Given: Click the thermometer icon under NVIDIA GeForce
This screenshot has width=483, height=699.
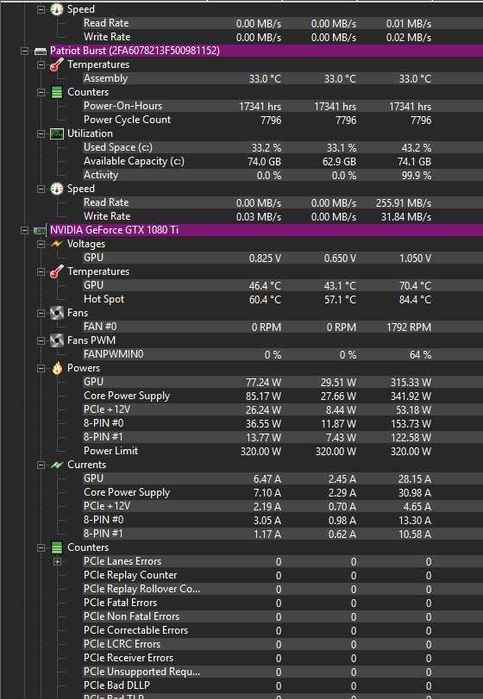Looking at the screenshot, I should 57,271.
